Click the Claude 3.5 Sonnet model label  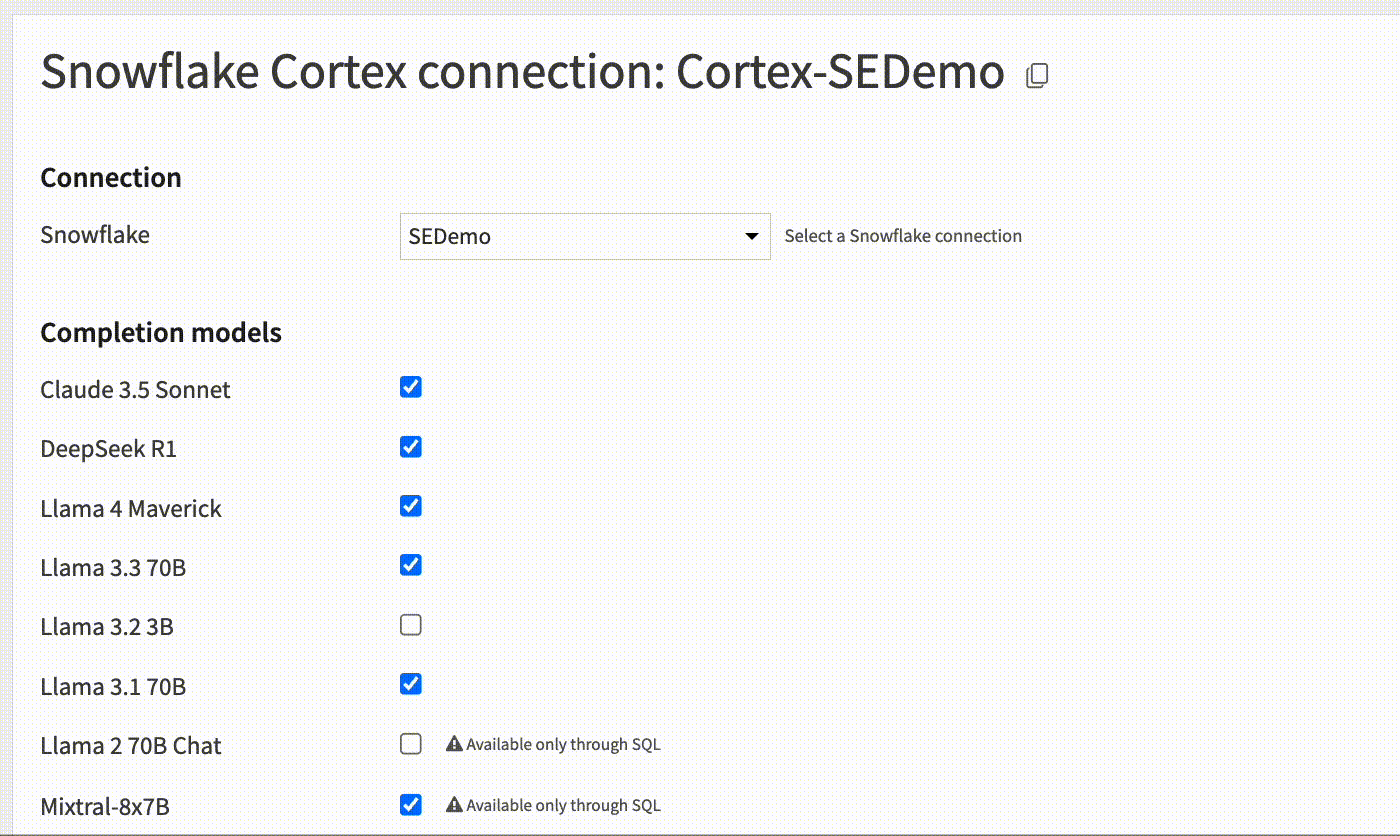click(x=135, y=390)
